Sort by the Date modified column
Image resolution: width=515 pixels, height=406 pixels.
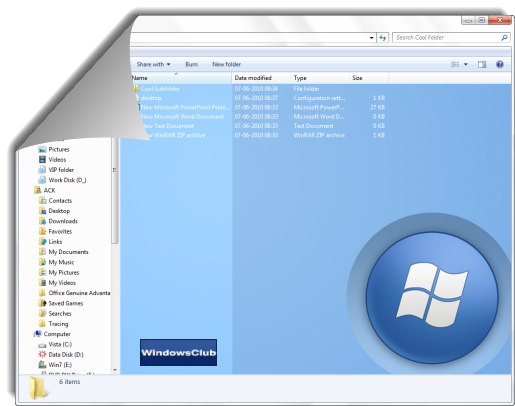point(261,78)
